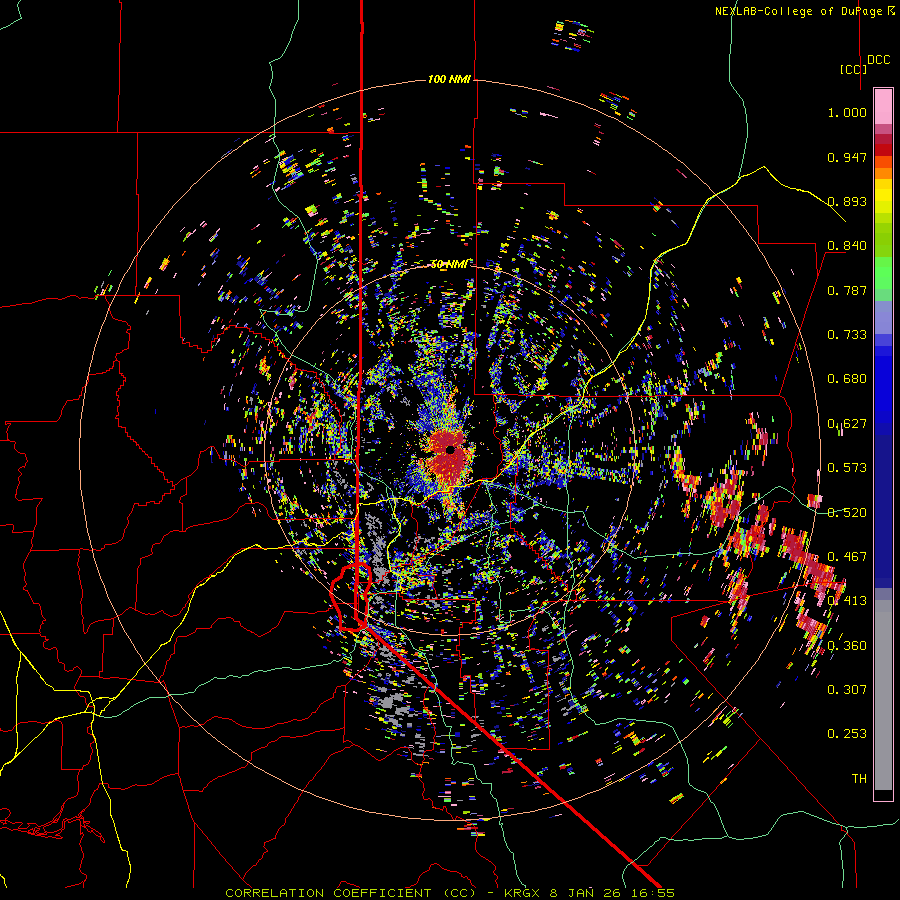Select the 0.893 scale value

(x=847, y=201)
